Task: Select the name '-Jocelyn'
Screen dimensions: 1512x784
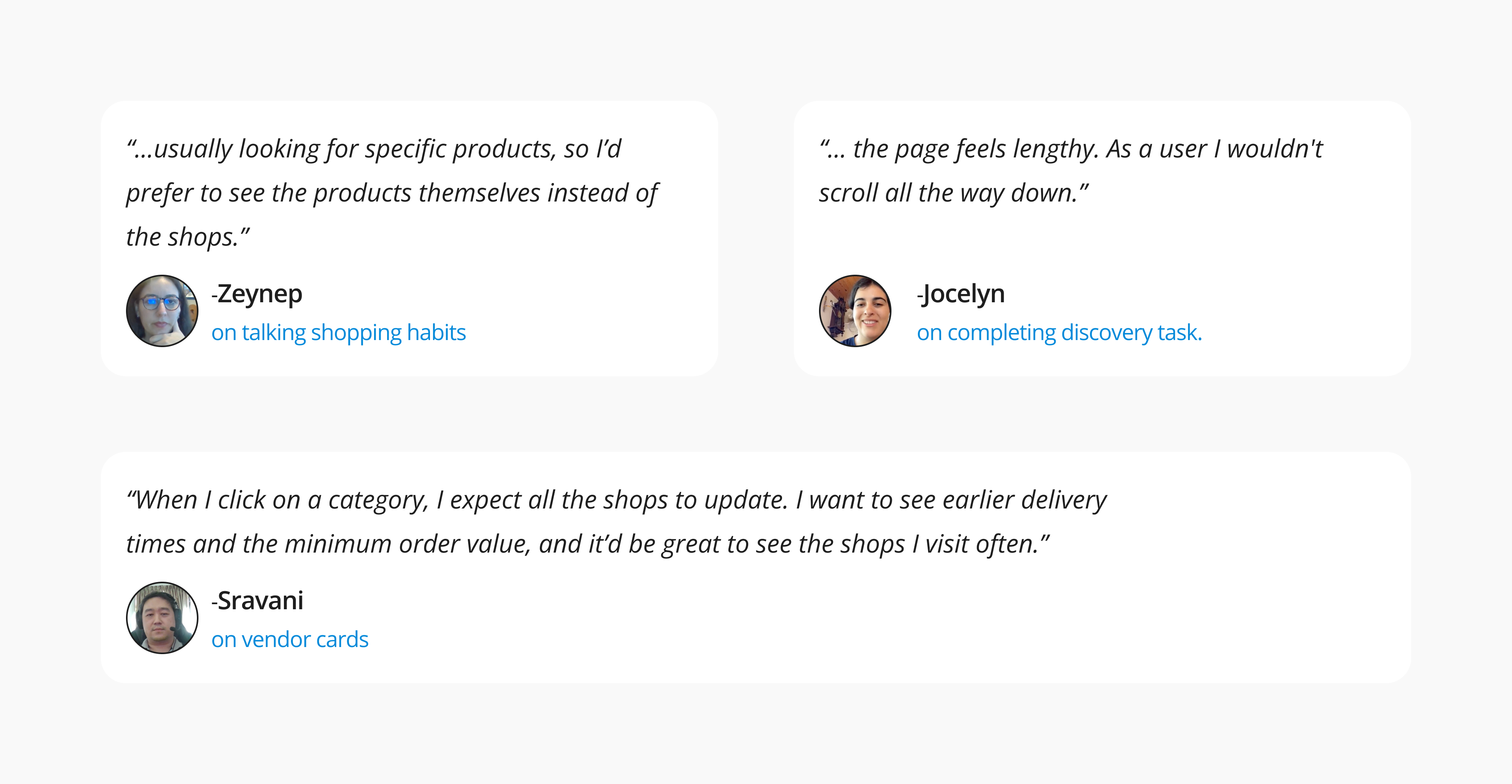Action: 961,294
